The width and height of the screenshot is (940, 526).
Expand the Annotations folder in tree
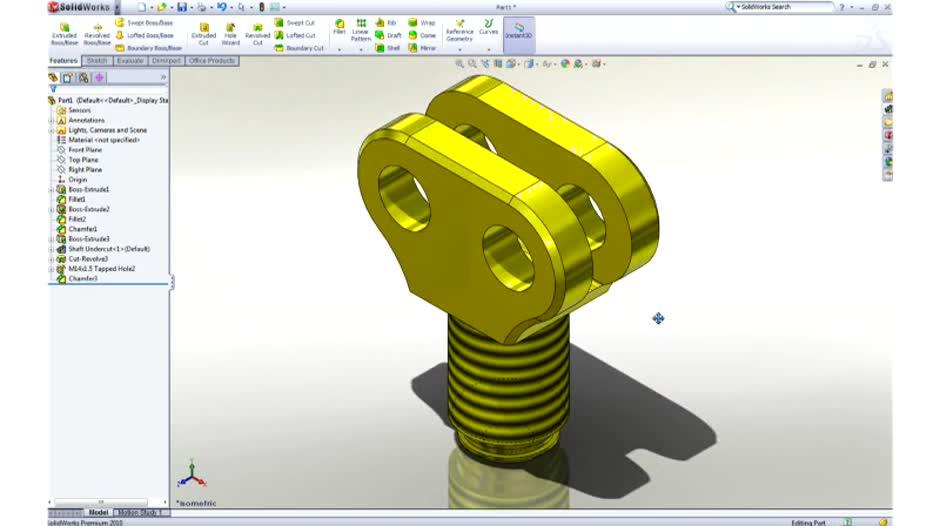pyautogui.click(x=52, y=120)
